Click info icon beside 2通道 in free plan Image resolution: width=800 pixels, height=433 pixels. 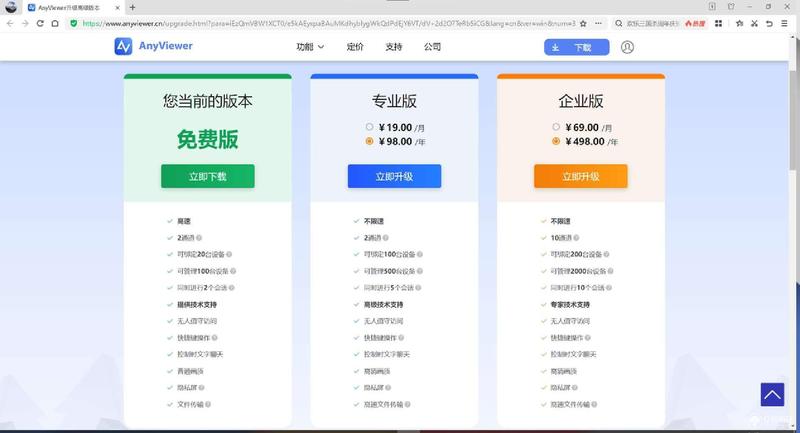(199, 238)
